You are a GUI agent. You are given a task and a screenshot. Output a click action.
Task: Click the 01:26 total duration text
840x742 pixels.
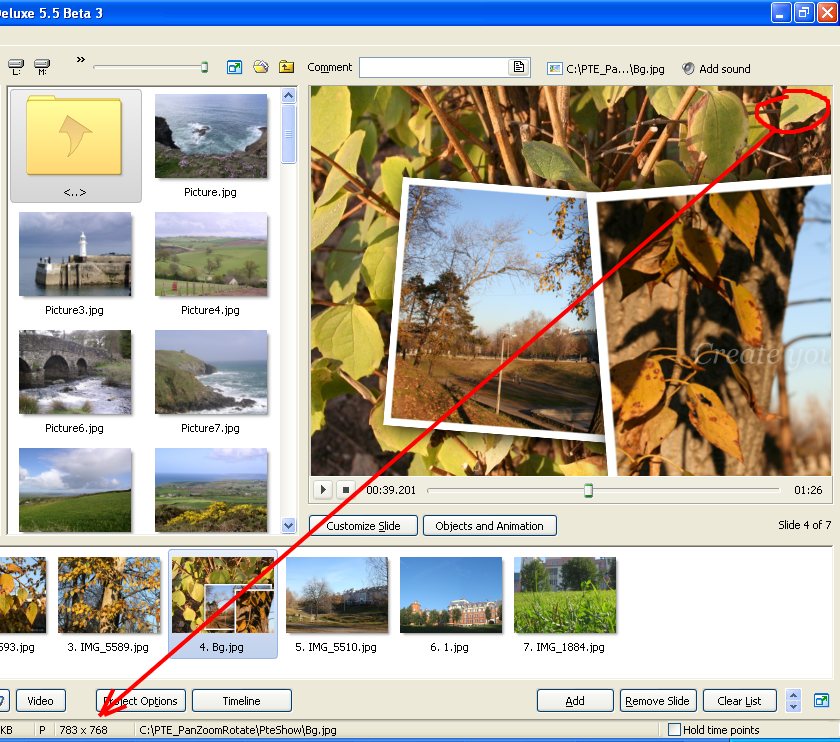click(808, 490)
